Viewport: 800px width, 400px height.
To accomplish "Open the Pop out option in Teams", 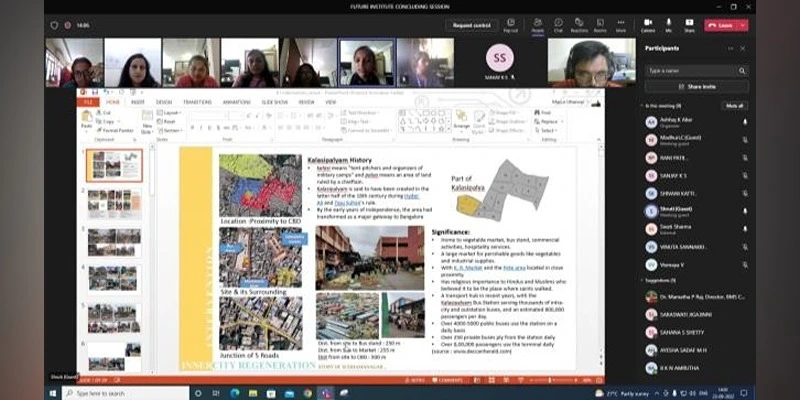I will coord(510,25).
